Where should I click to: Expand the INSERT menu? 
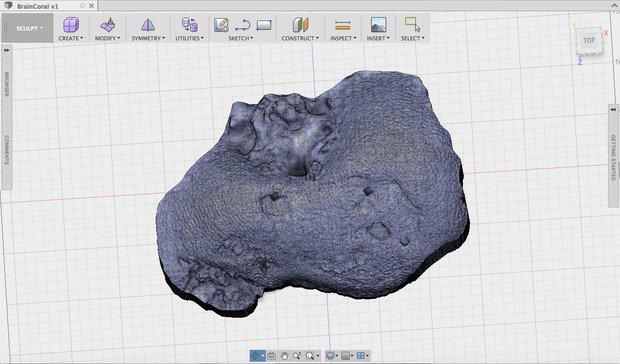378,38
